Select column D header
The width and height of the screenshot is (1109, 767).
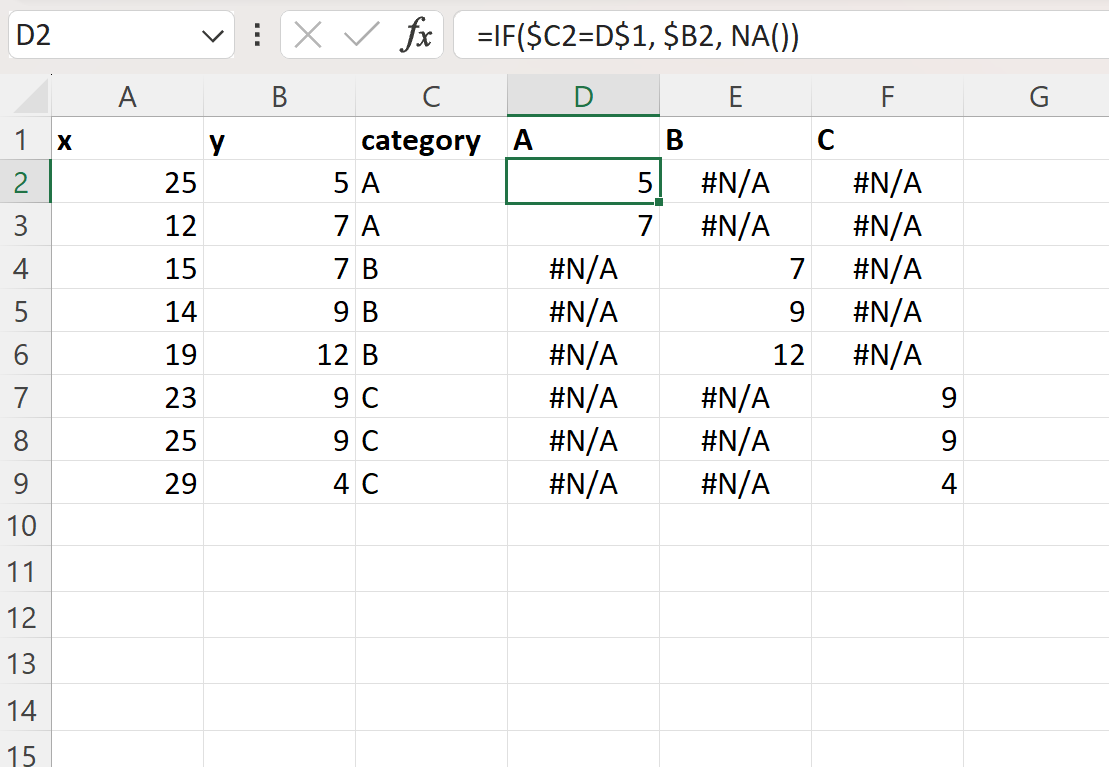[583, 95]
